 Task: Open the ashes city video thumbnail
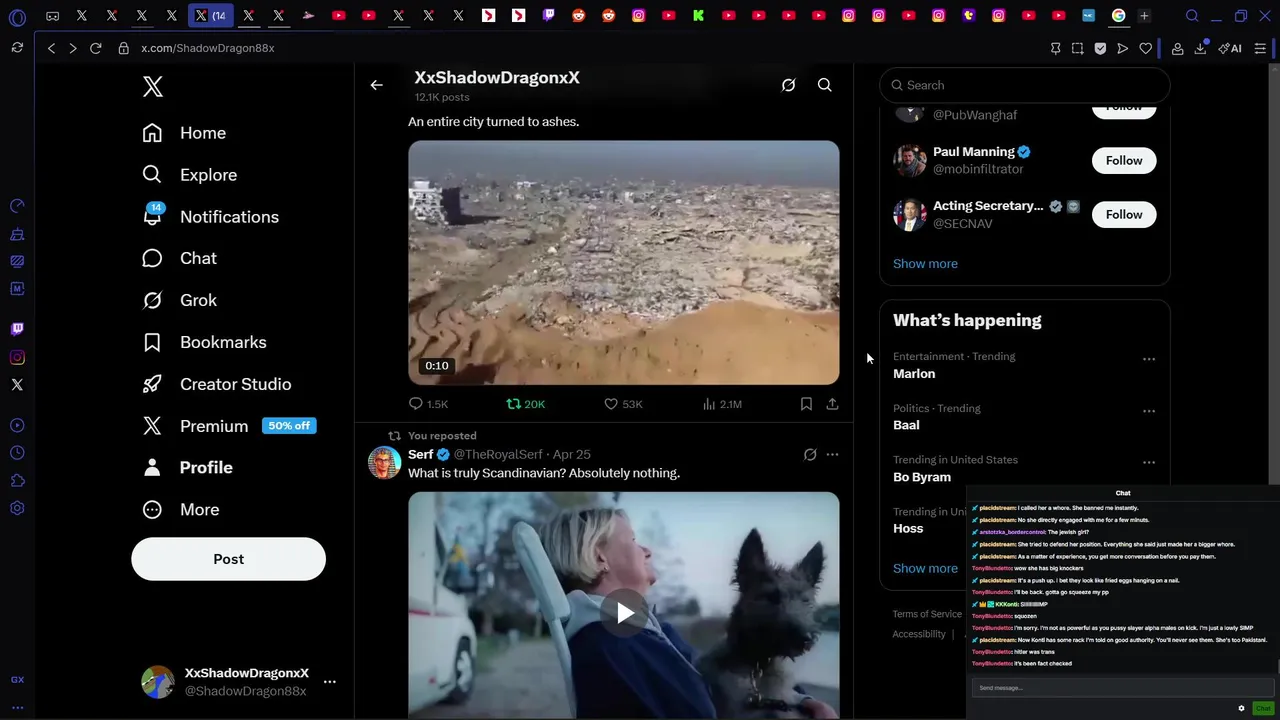(x=624, y=262)
